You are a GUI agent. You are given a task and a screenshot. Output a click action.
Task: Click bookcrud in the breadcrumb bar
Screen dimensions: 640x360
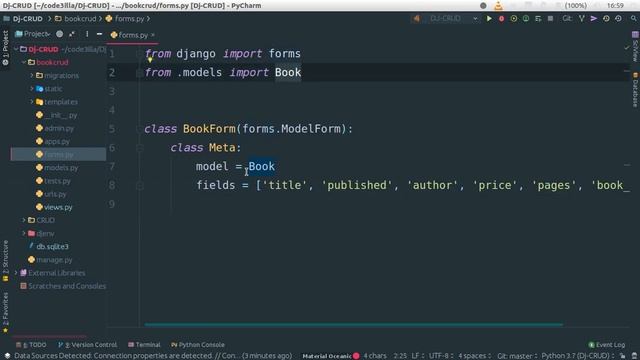coord(76,19)
